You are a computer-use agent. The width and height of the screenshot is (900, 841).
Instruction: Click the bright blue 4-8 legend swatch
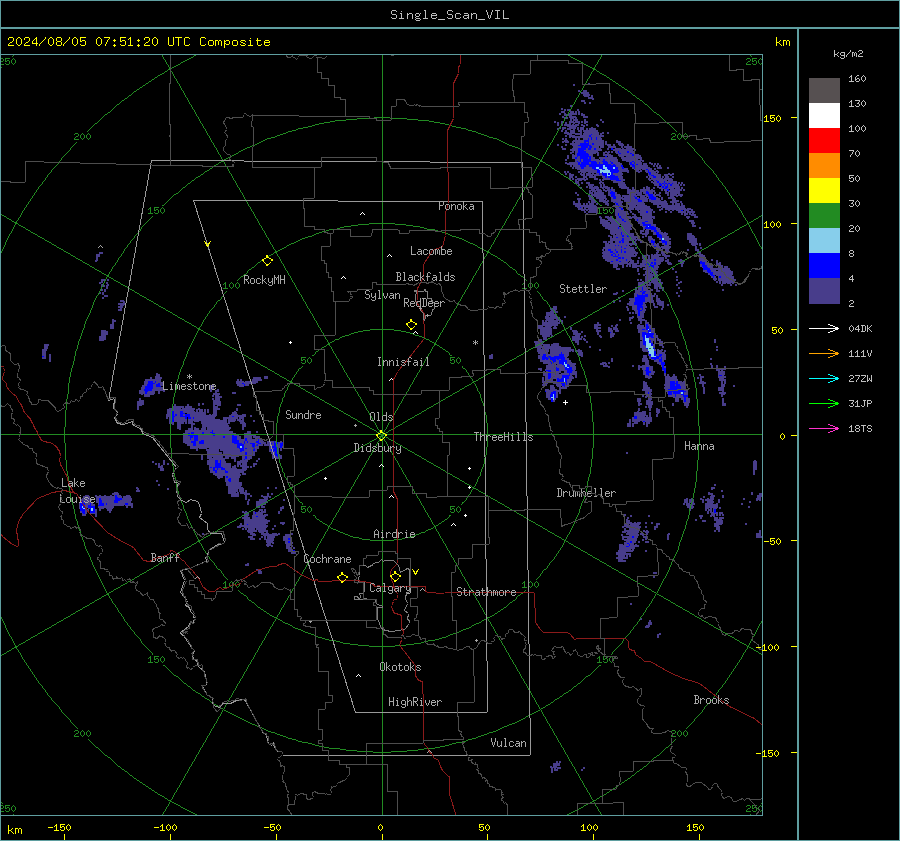824,265
